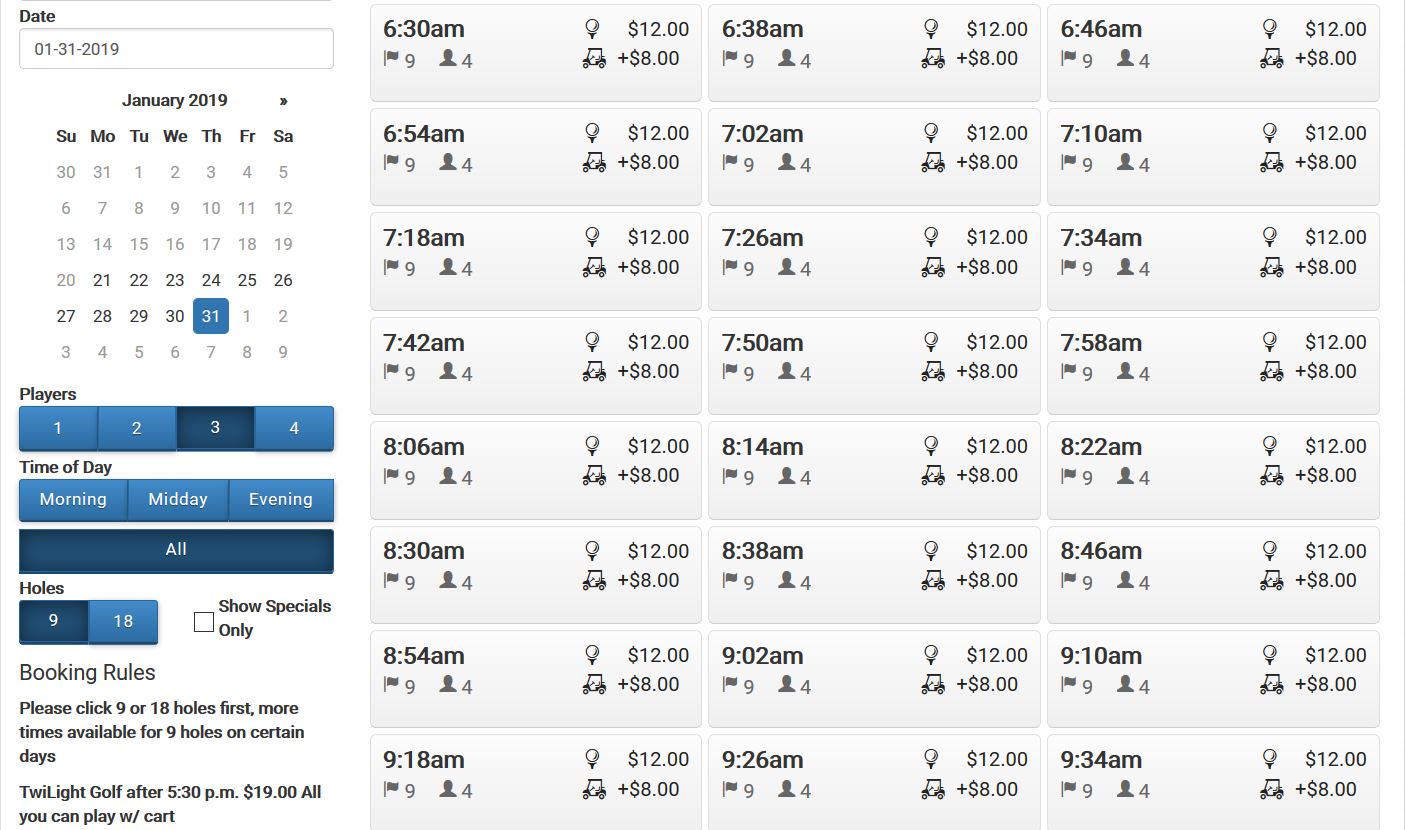The image size is (1405, 830).
Task: Switch to the Morning time filter
Action: coord(73,499)
